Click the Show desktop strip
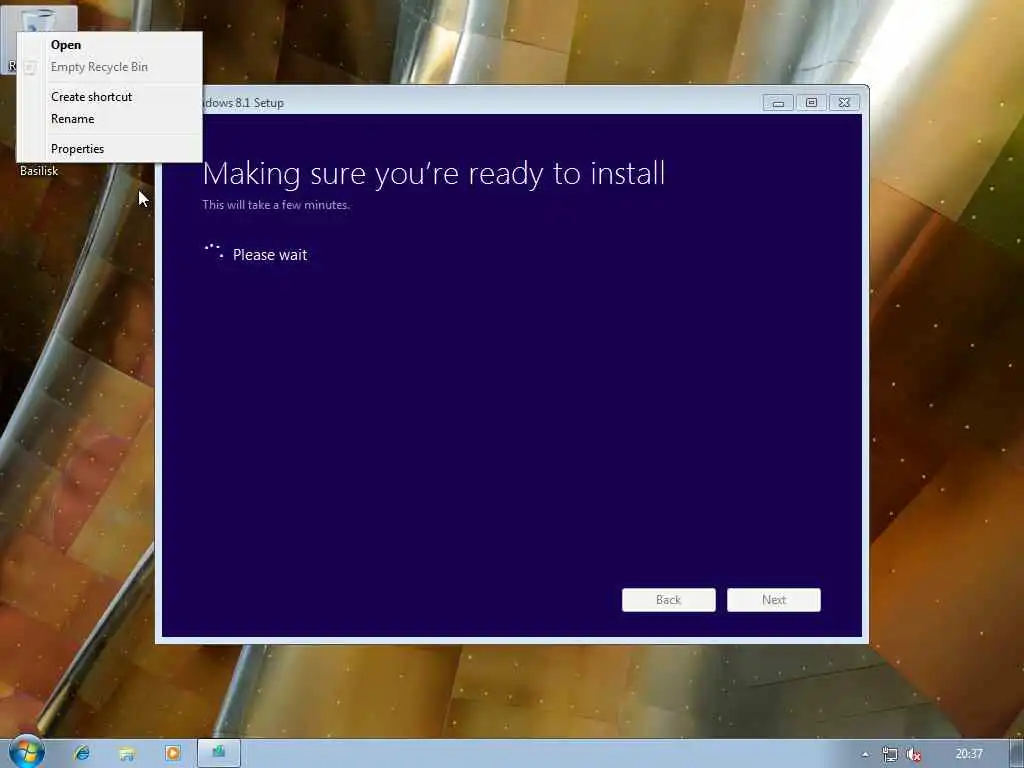Screen dimensions: 1024x768 [1017, 754]
